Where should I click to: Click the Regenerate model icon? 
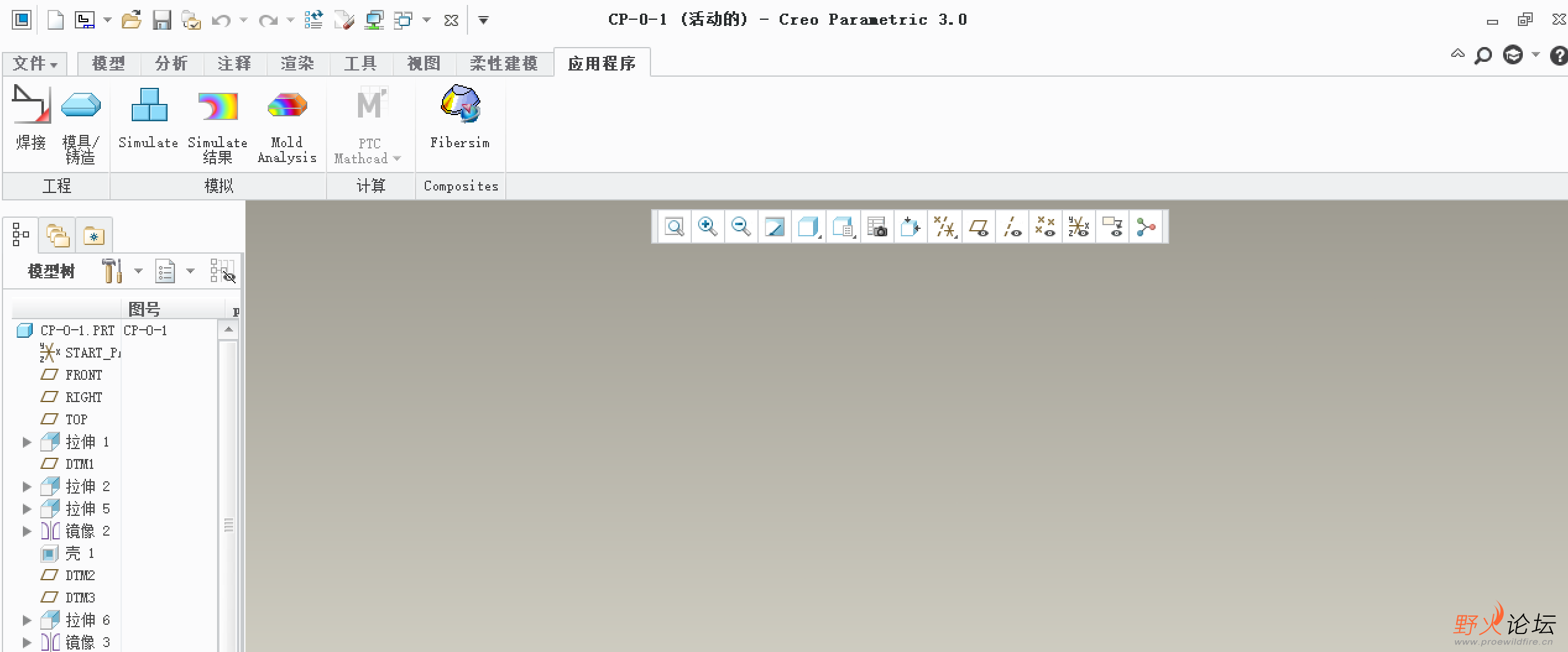(313, 20)
